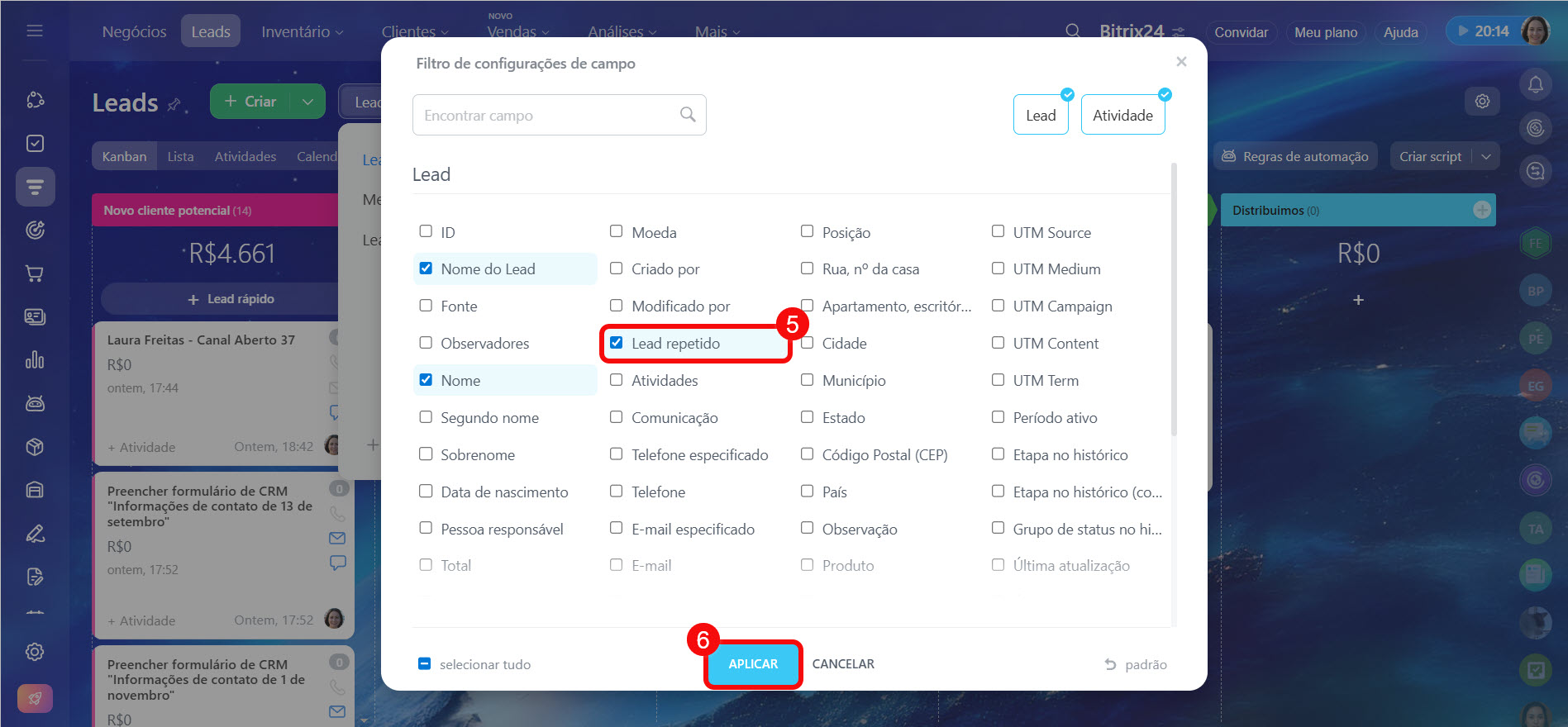
Task: Open the Criar script dropdown arrow
Action: [1486, 156]
